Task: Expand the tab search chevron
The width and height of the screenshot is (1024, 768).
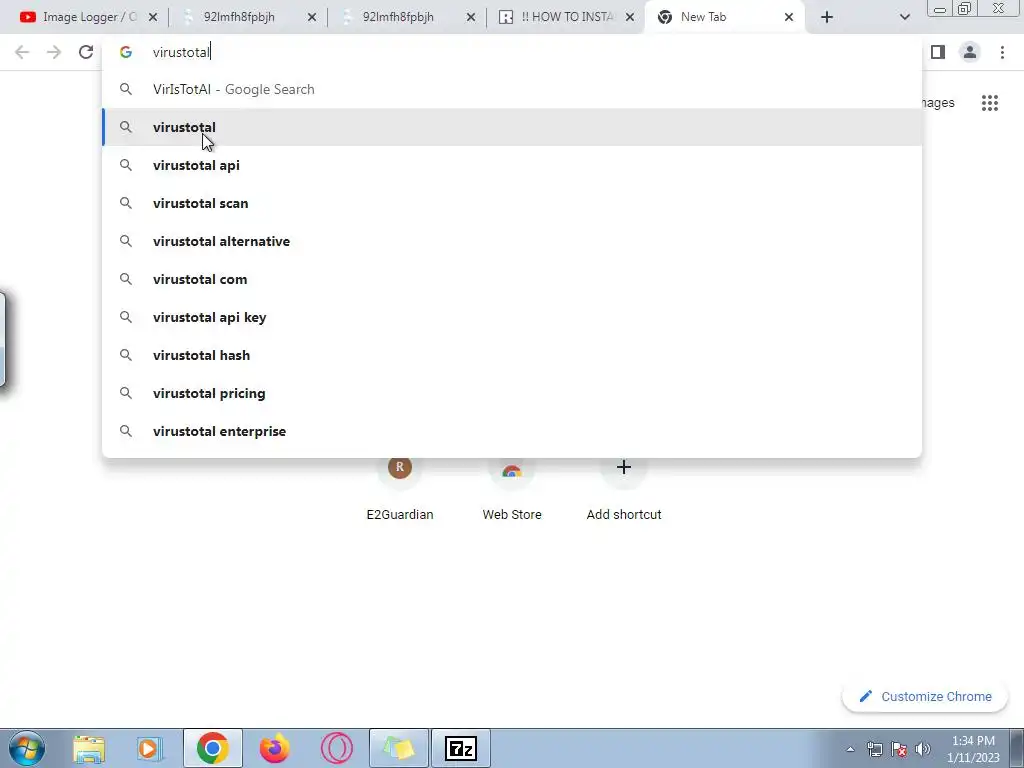Action: pos(904,18)
